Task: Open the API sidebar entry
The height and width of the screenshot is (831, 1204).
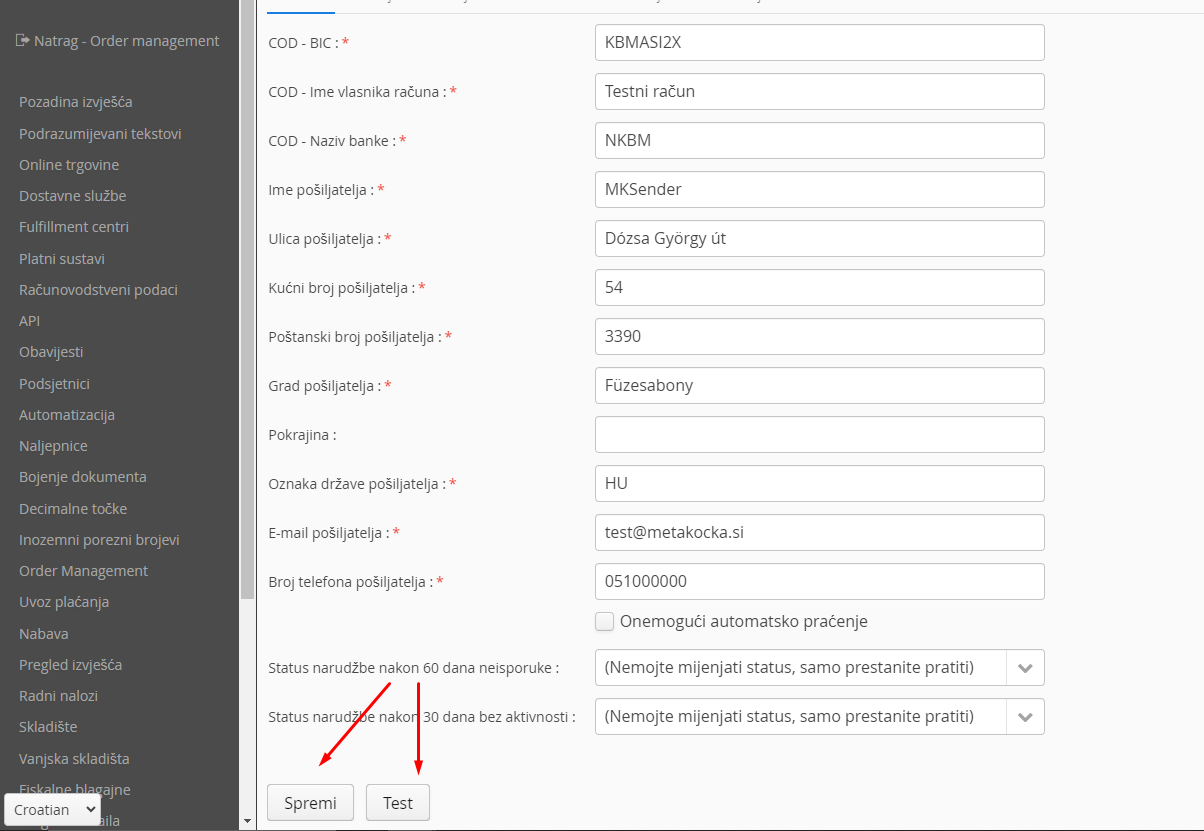Action: (30, 321)
